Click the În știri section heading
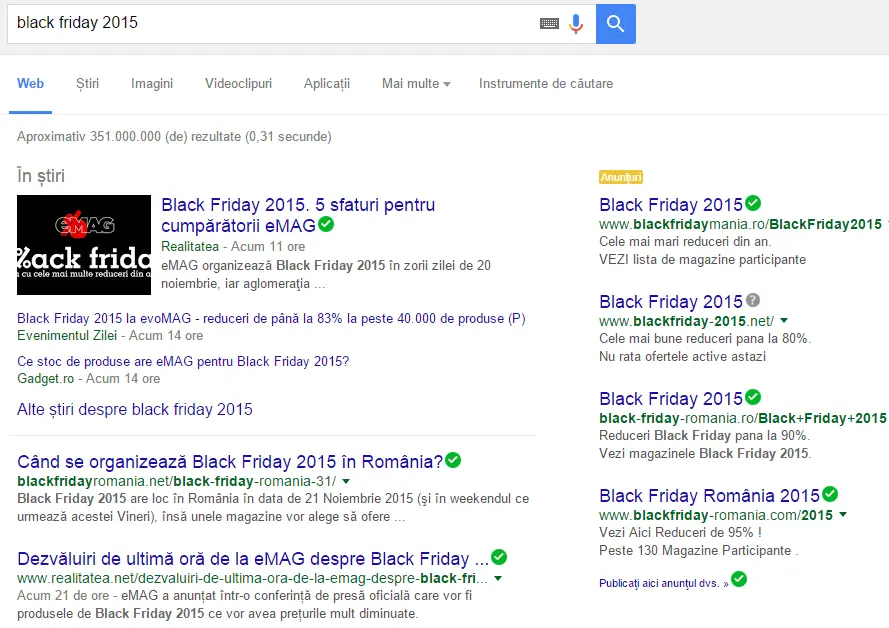This screenshot has height=628, width=889. [41, 176]
